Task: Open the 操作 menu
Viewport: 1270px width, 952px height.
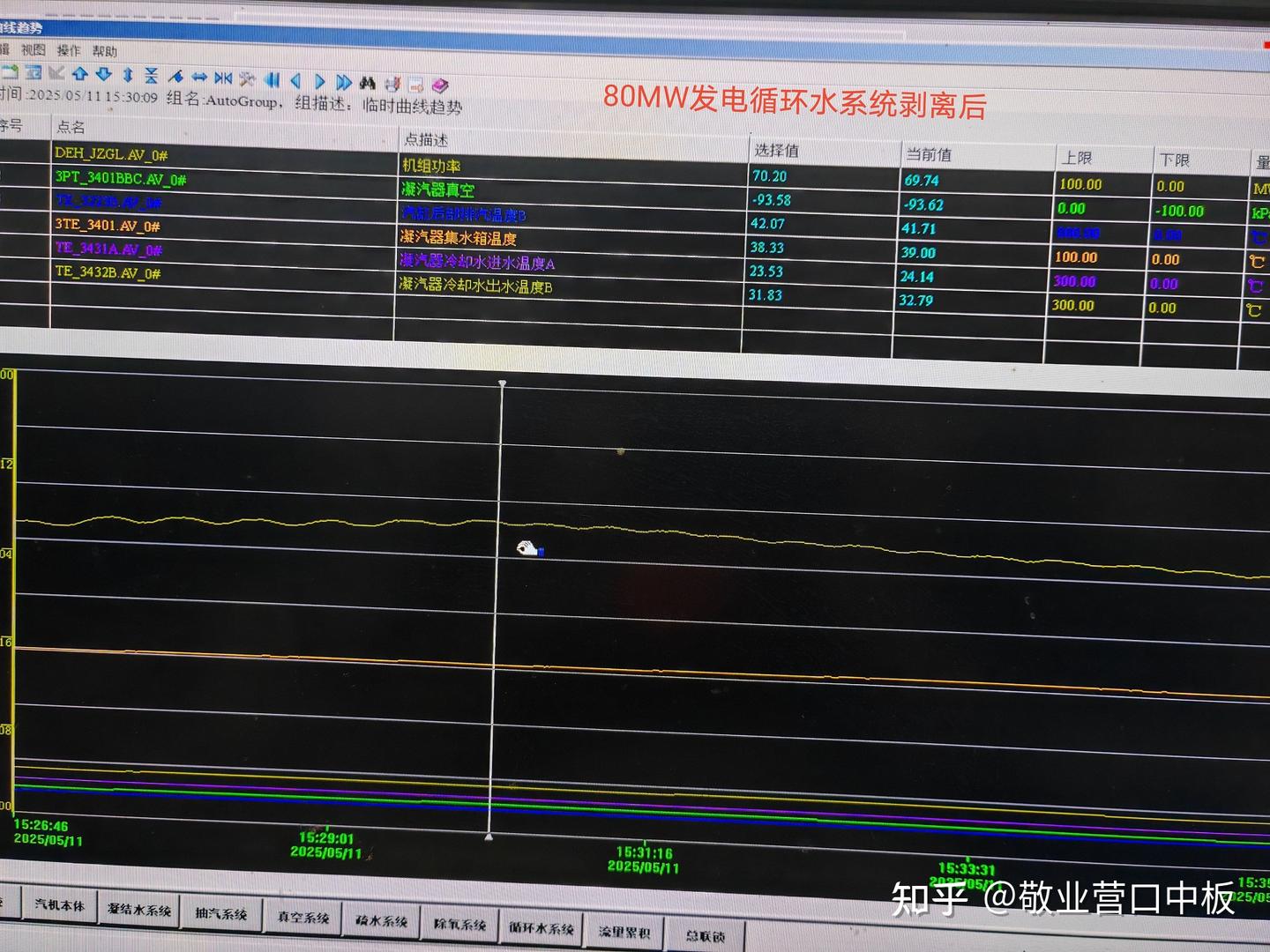Action: click(x=70, y=49)
